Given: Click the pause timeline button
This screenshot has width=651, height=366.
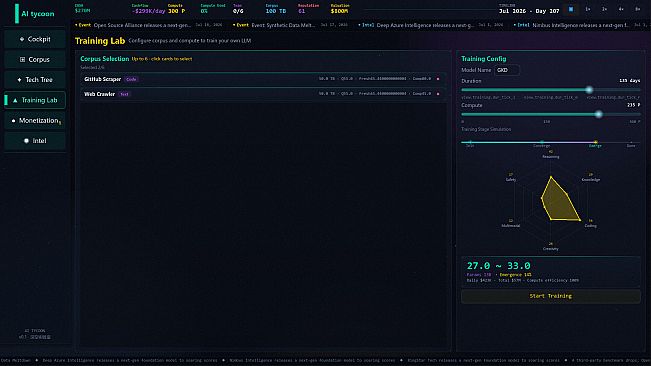Looking at the screenshot, I should [x=571, y=9].
